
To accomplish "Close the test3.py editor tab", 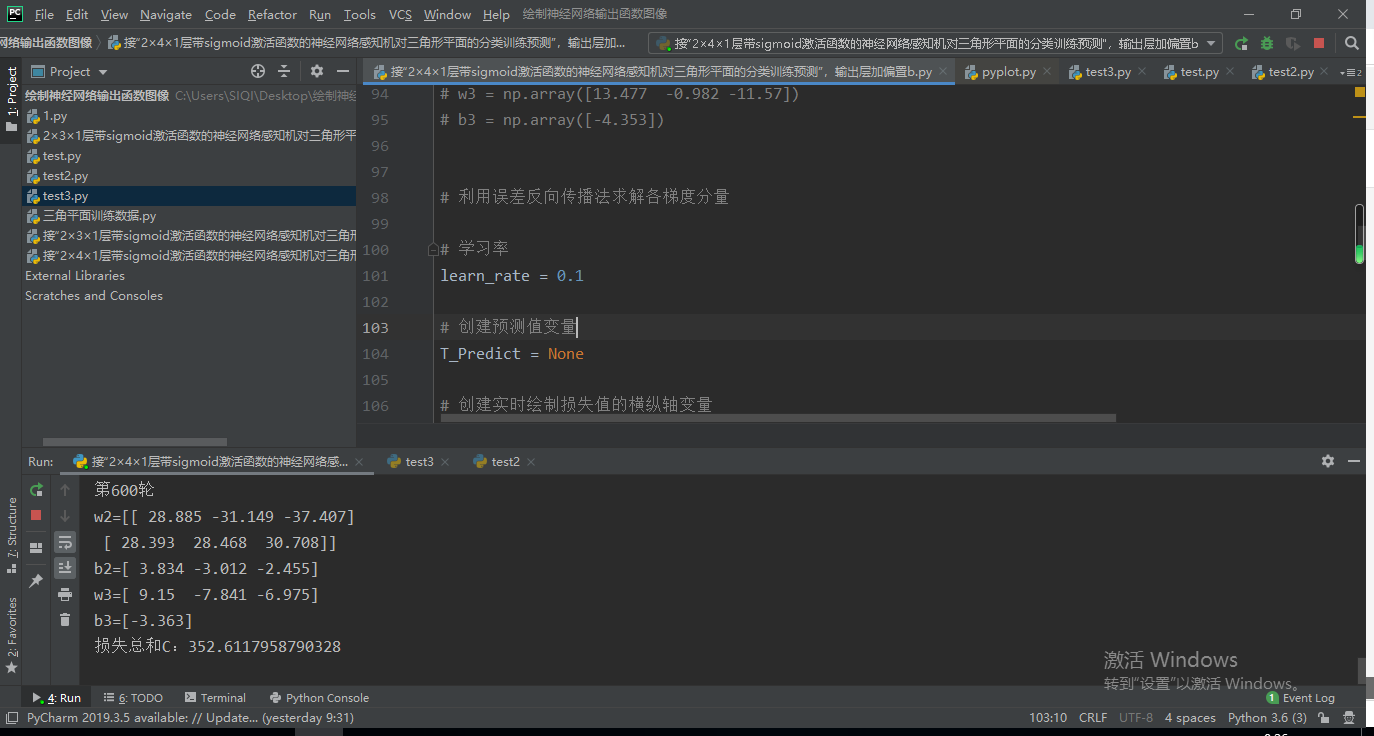I will point(1142,72).
